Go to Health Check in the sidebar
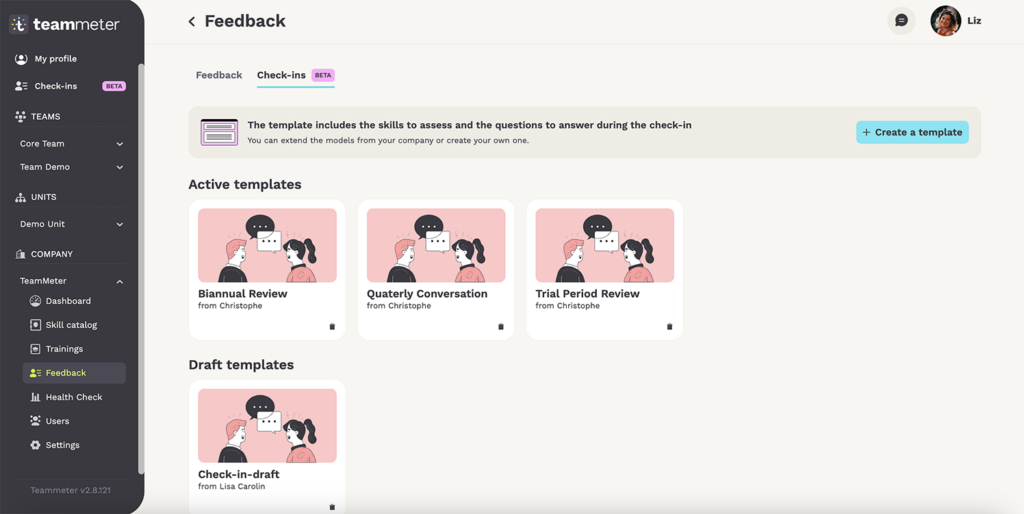 pos(73,397)
